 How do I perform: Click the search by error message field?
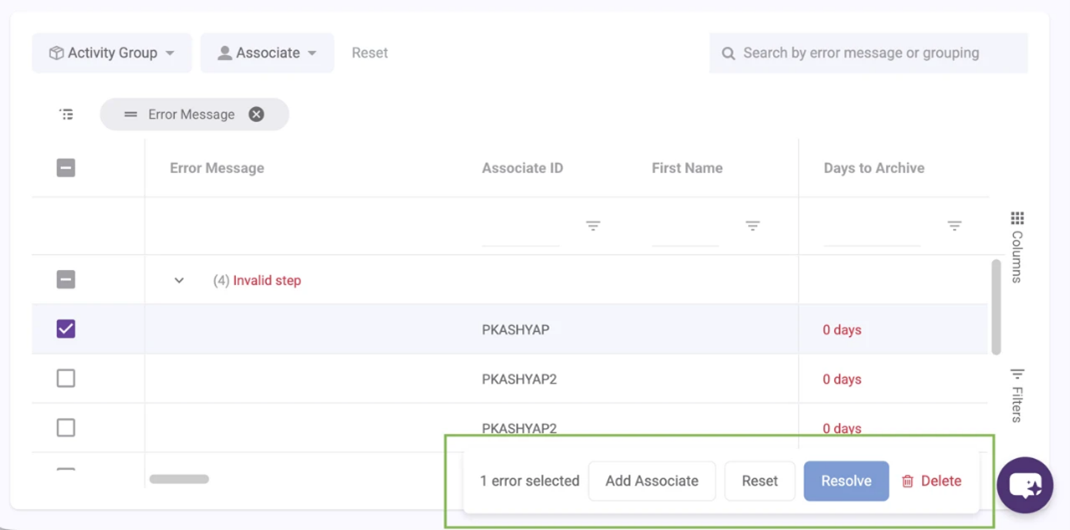pos(868,53)
